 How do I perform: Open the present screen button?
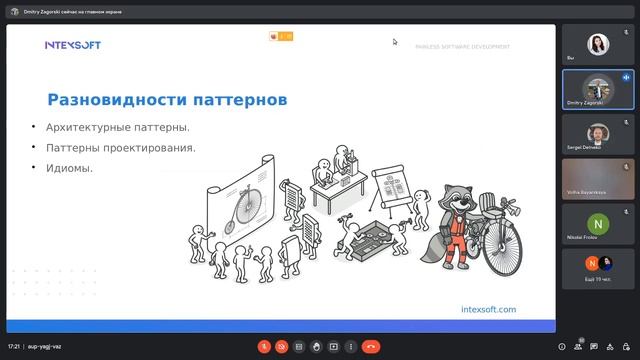(333, 347)
